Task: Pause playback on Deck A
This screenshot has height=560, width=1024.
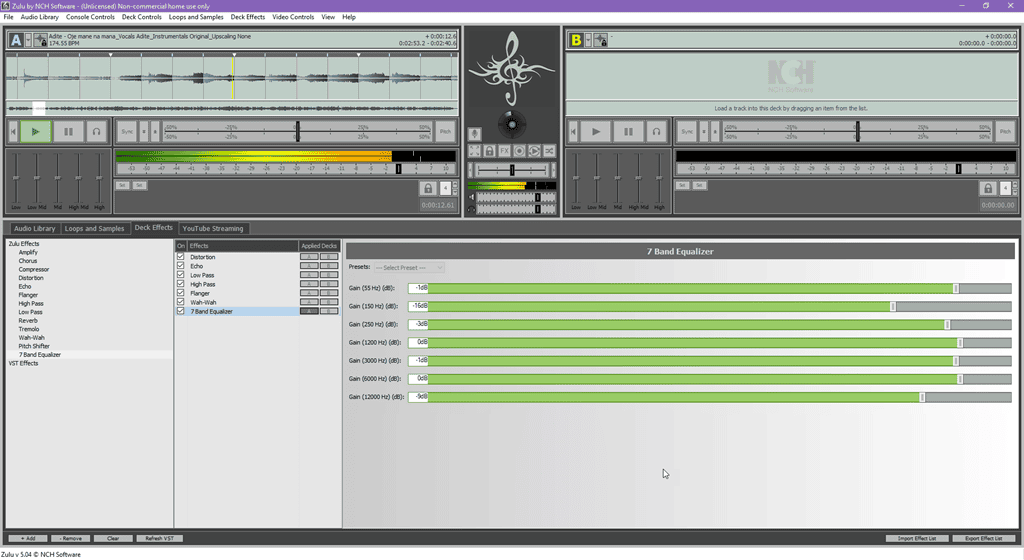Action: [68, 132]
